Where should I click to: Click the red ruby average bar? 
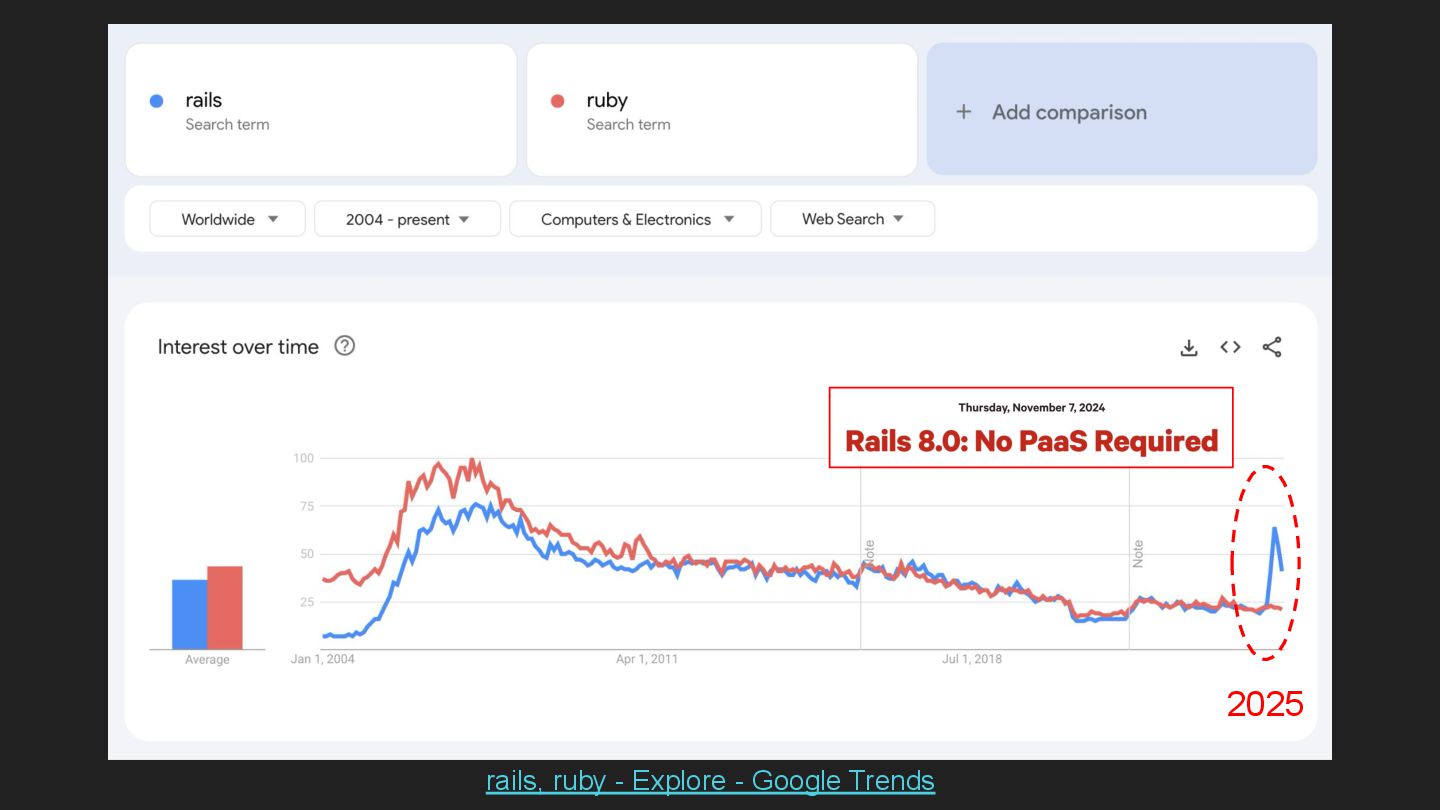[225, 608]
